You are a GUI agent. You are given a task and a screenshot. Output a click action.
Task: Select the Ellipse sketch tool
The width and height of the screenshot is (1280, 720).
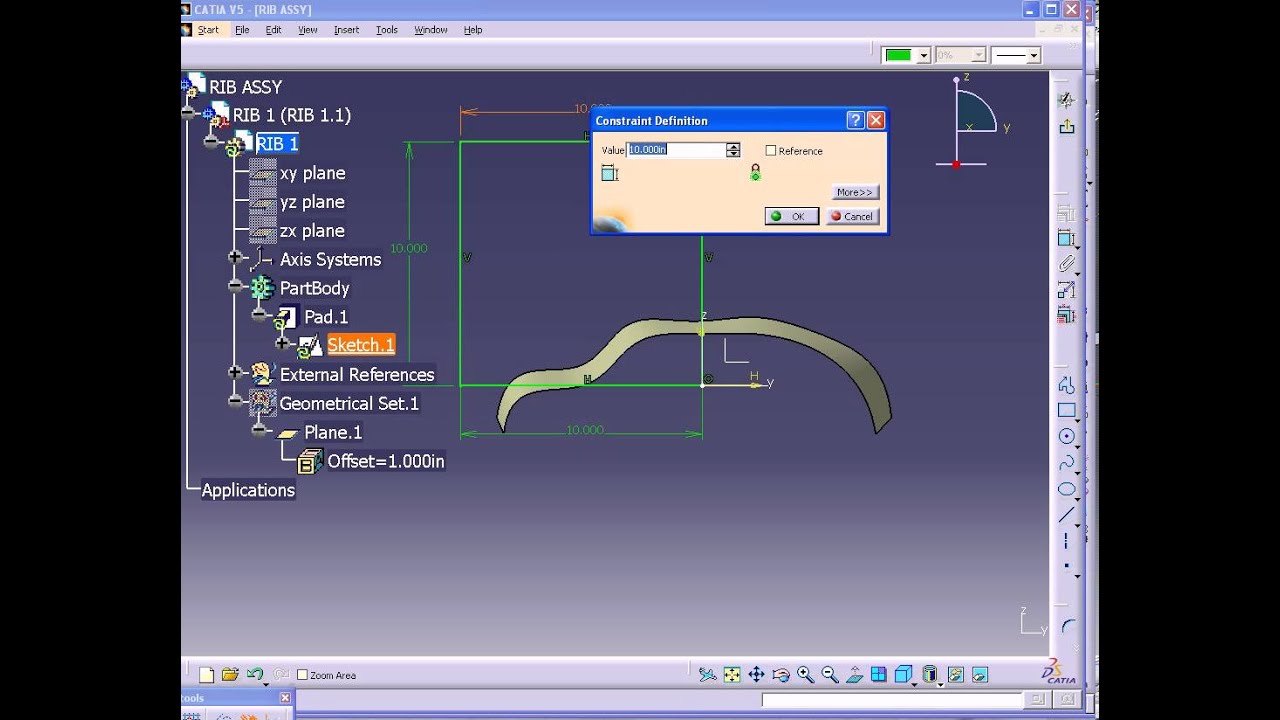1066,489
